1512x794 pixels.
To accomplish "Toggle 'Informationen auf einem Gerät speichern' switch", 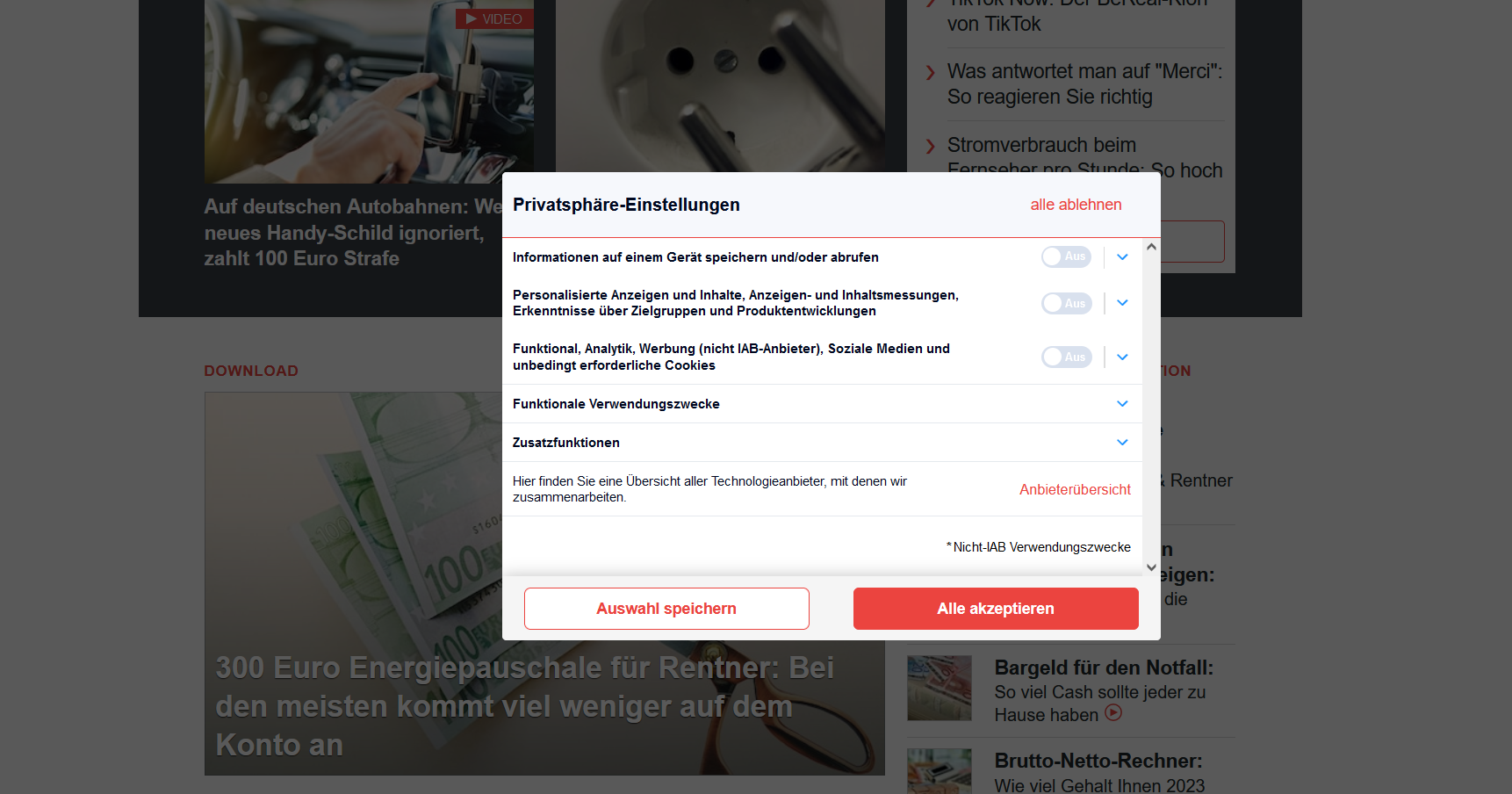I will point(1066,256).
